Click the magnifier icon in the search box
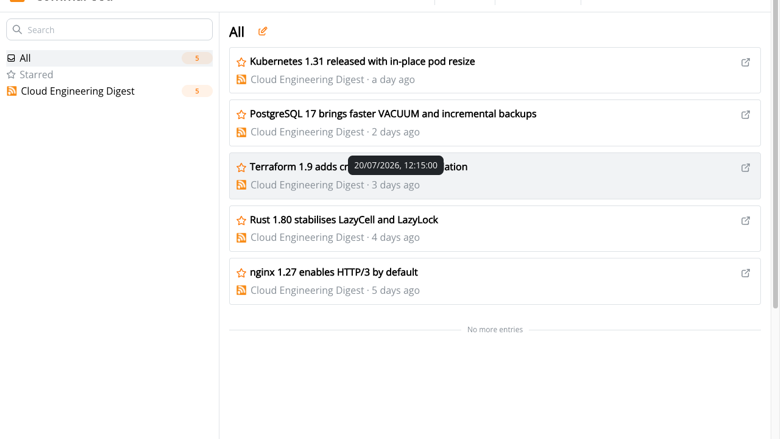The width and height of the screenshot is (780, 439). pos(17,29)
